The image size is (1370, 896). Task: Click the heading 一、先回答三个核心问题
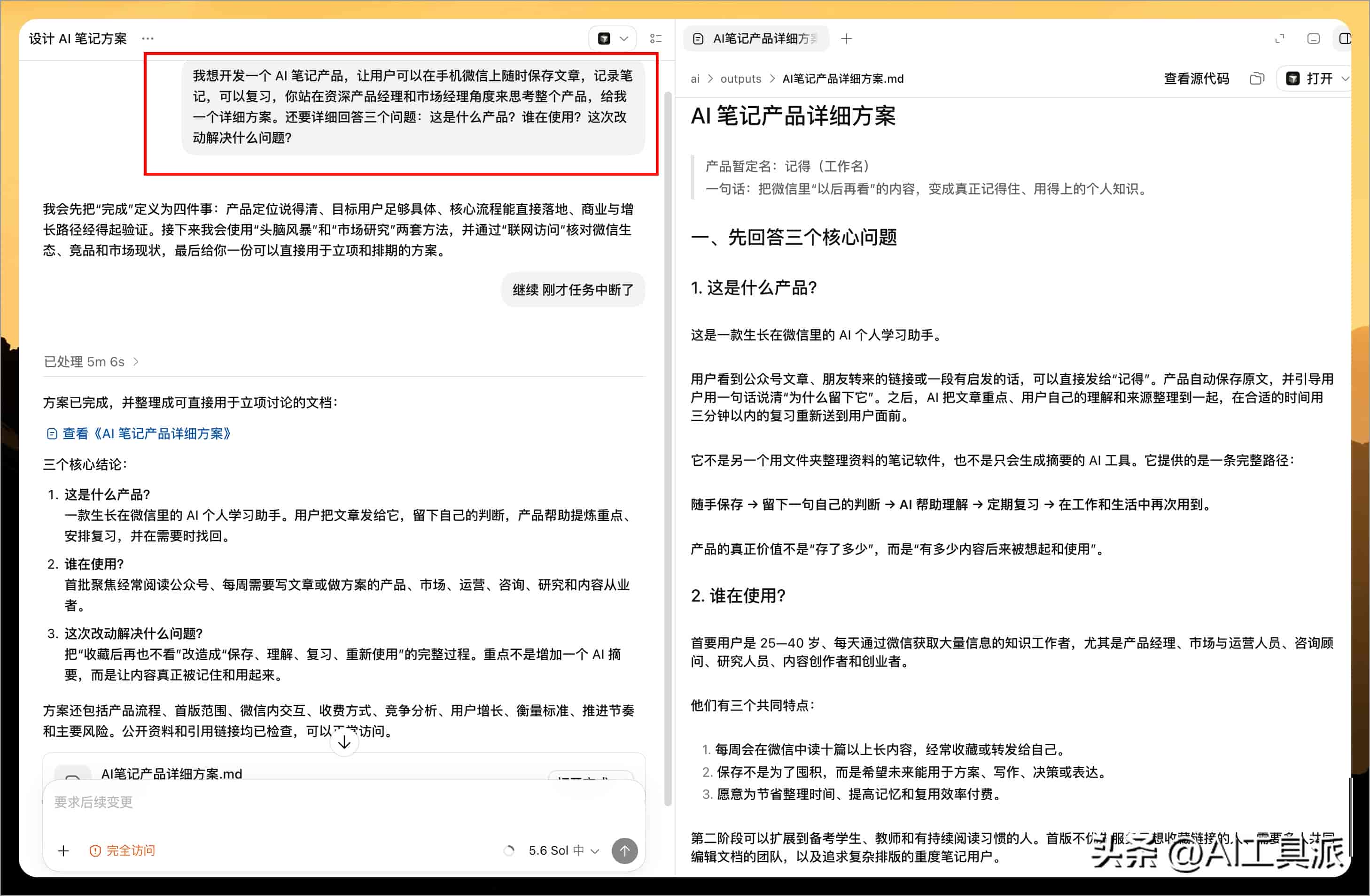click(x=794, y=237)
